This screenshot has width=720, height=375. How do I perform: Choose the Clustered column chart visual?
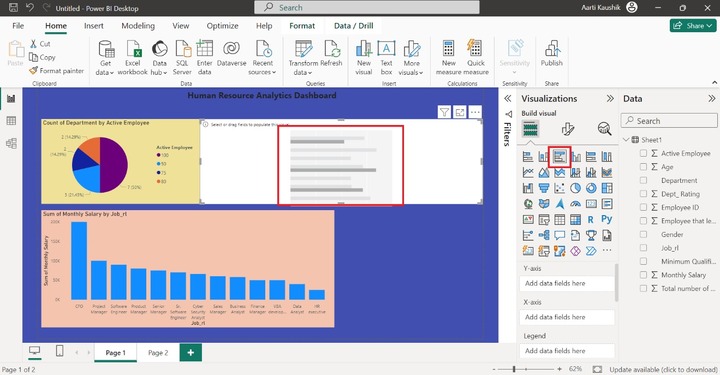(575, 157)
